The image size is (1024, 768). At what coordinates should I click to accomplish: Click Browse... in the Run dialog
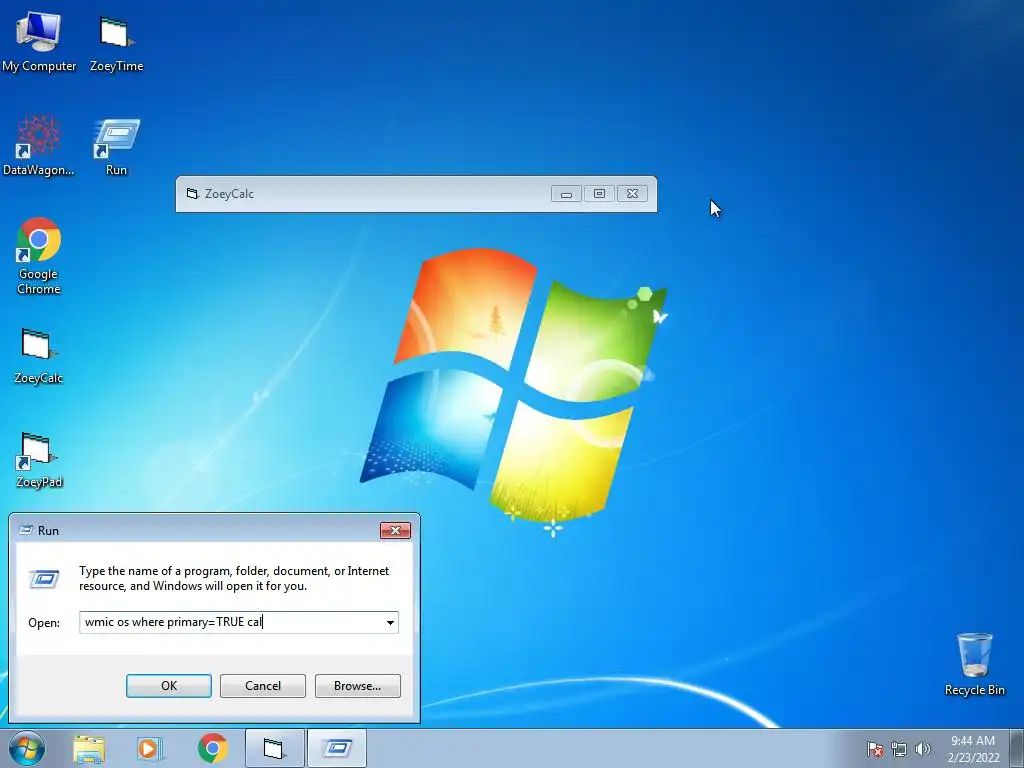[x=357, y=686]
